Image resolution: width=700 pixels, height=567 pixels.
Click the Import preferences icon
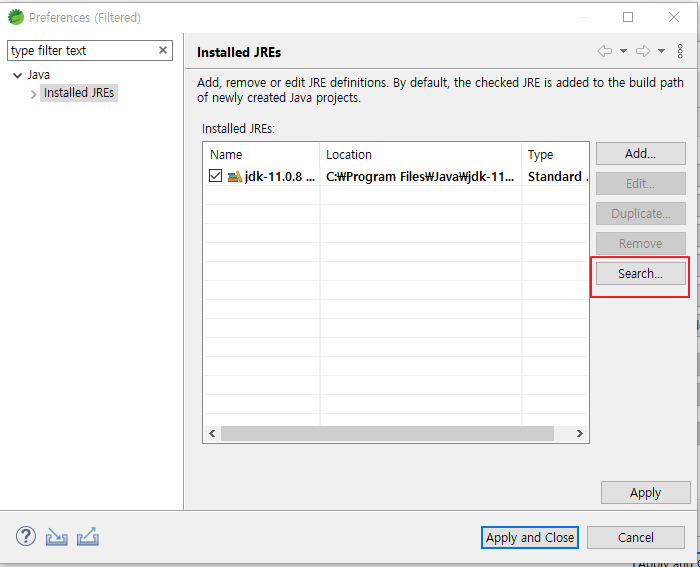coord(56,537)
